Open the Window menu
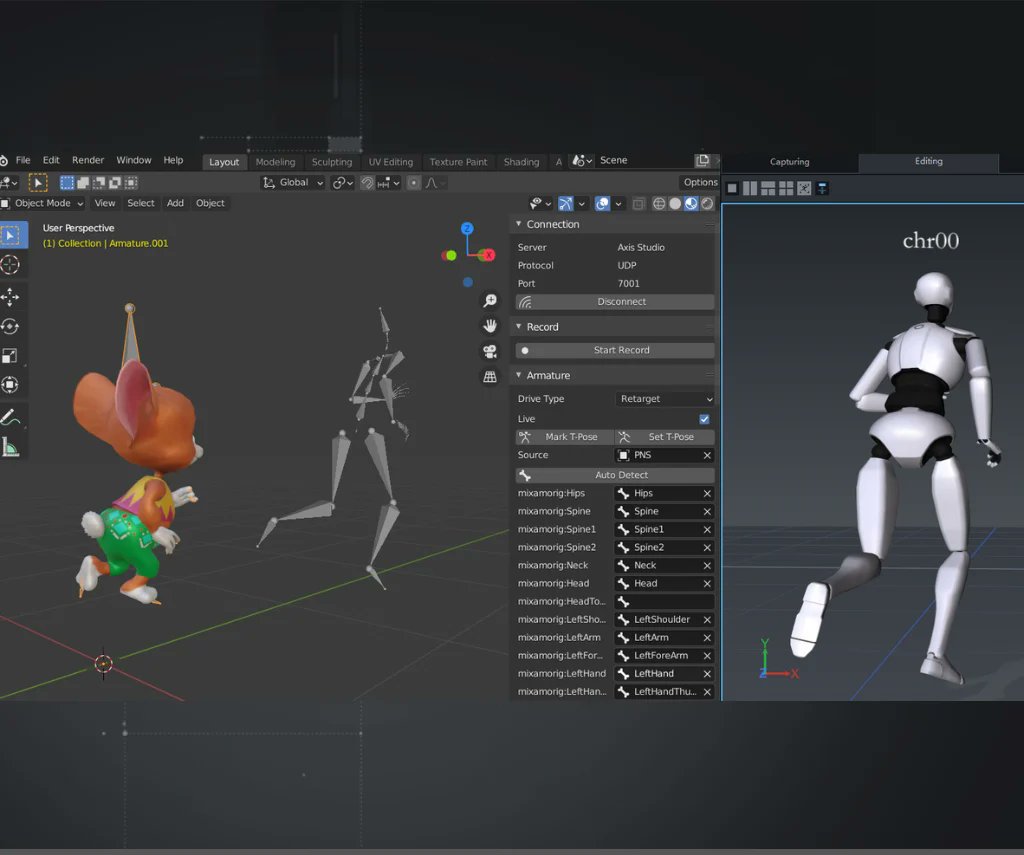 [133, 160]
